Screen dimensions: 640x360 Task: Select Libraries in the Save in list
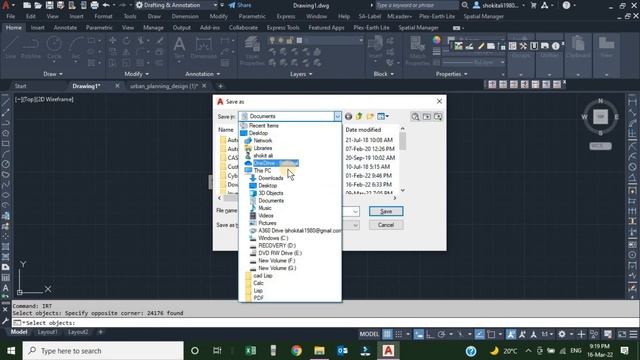coord(262,148)
